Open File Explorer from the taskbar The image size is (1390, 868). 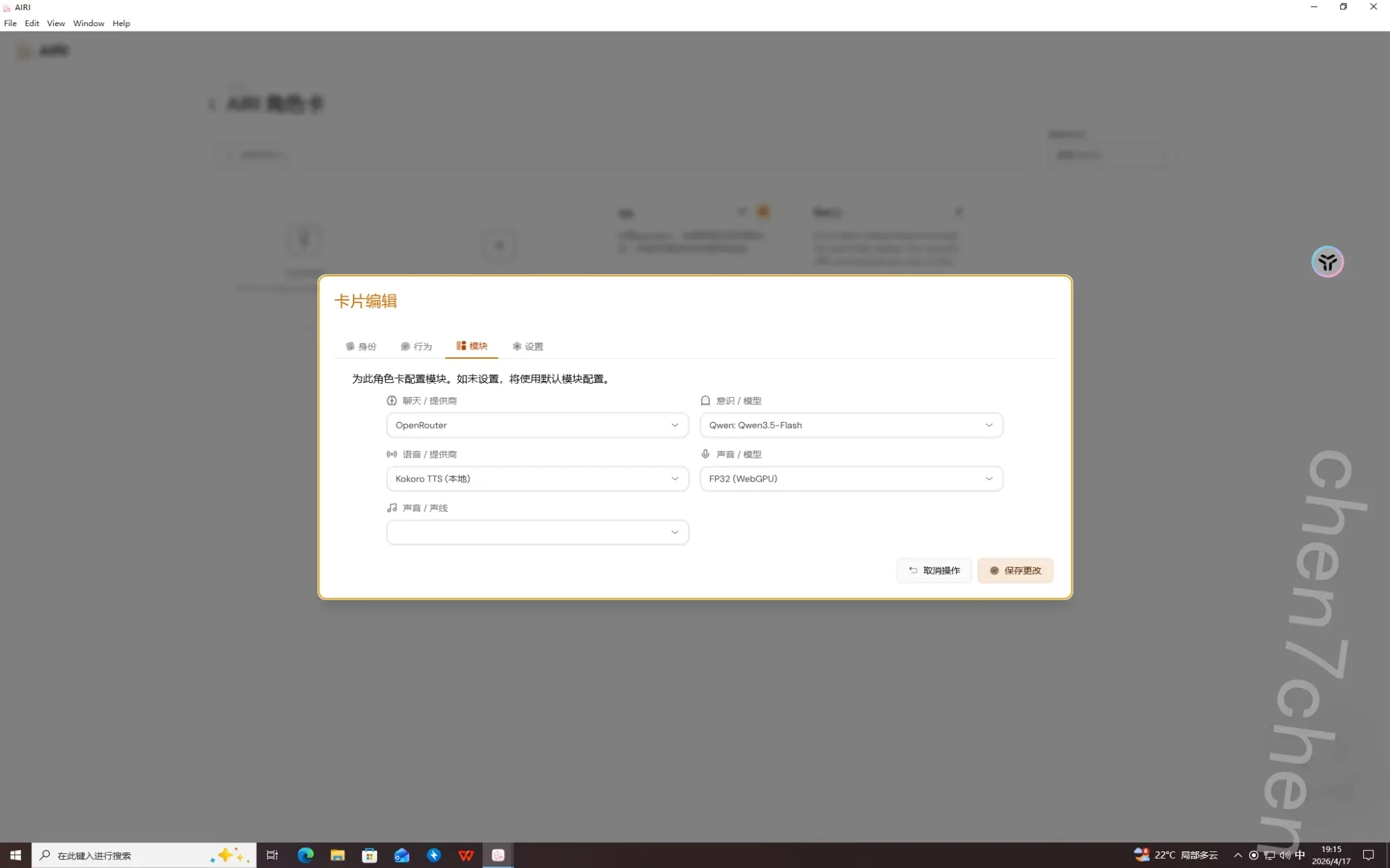tap(337, 855)
